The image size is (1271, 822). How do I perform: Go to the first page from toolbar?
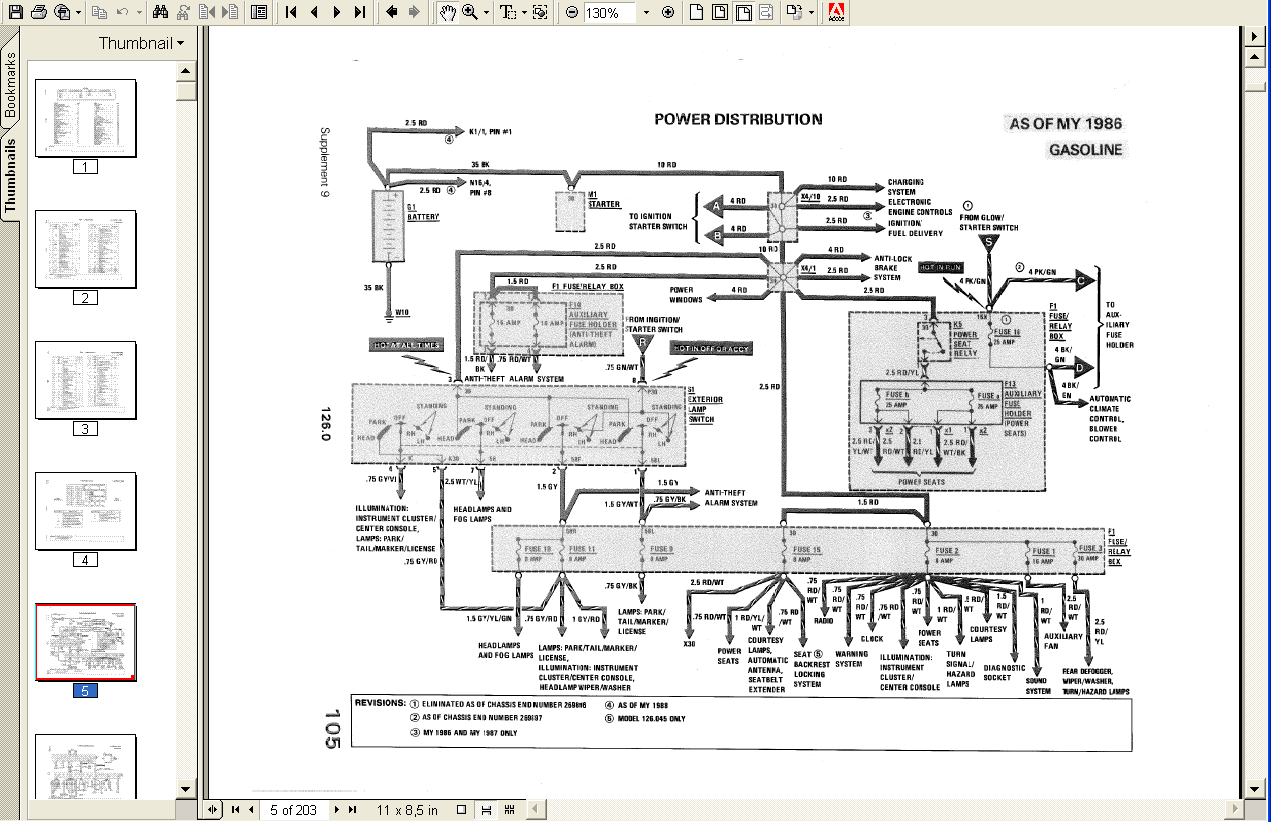click(x=290, y=12)
